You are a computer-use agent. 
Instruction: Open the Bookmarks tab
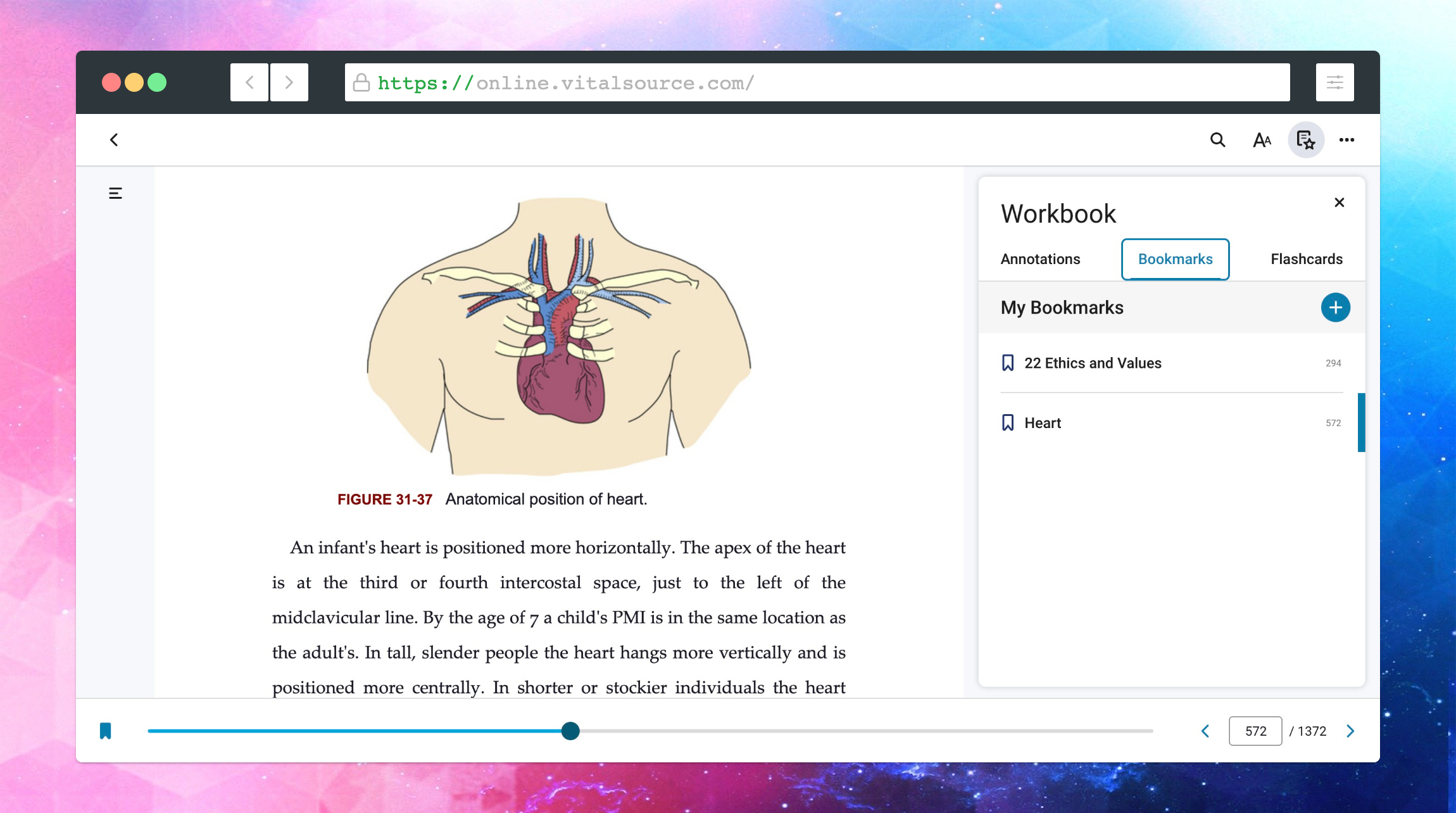coord(1175,259)
